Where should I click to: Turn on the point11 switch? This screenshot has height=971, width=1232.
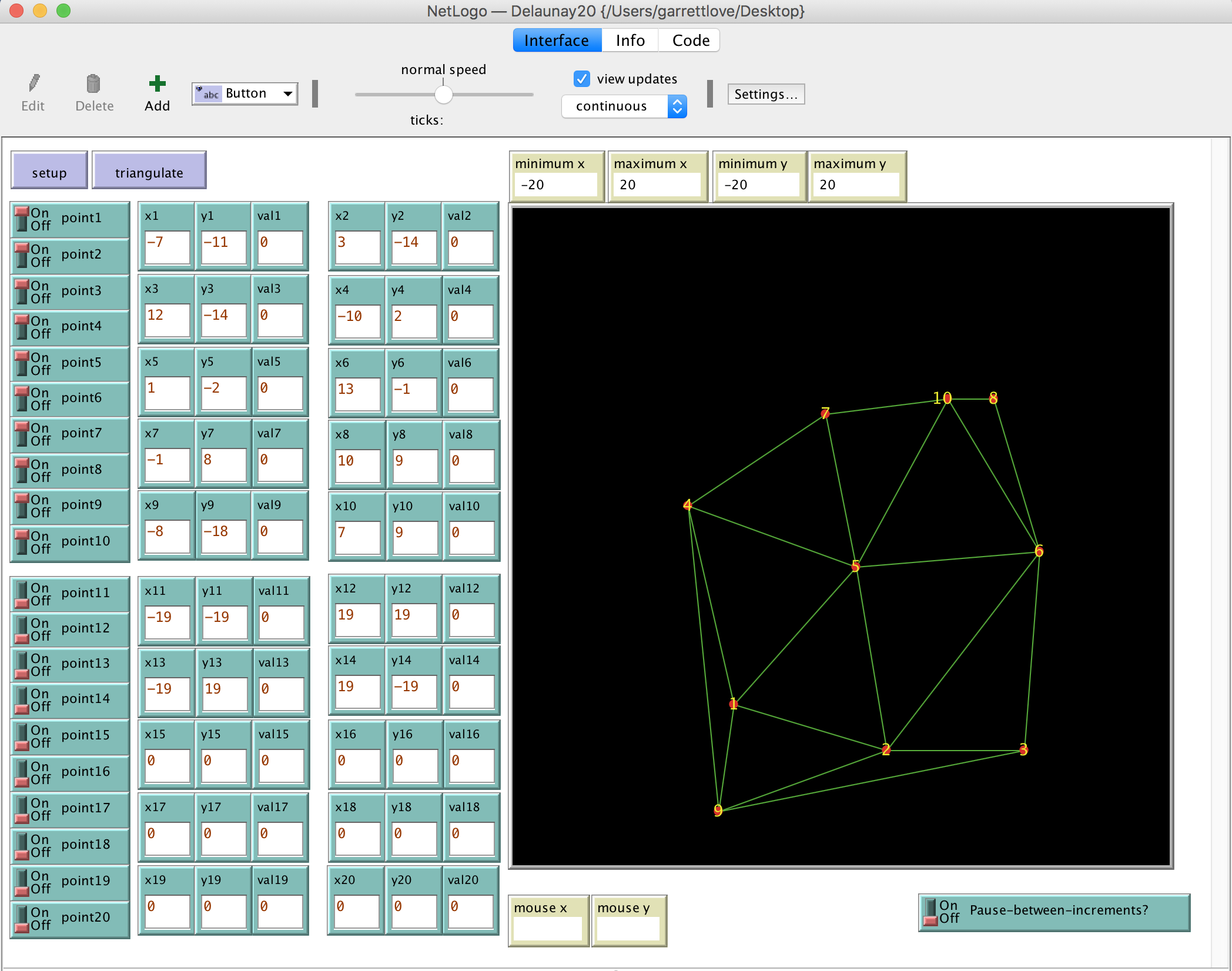click(x=22, y=594)
